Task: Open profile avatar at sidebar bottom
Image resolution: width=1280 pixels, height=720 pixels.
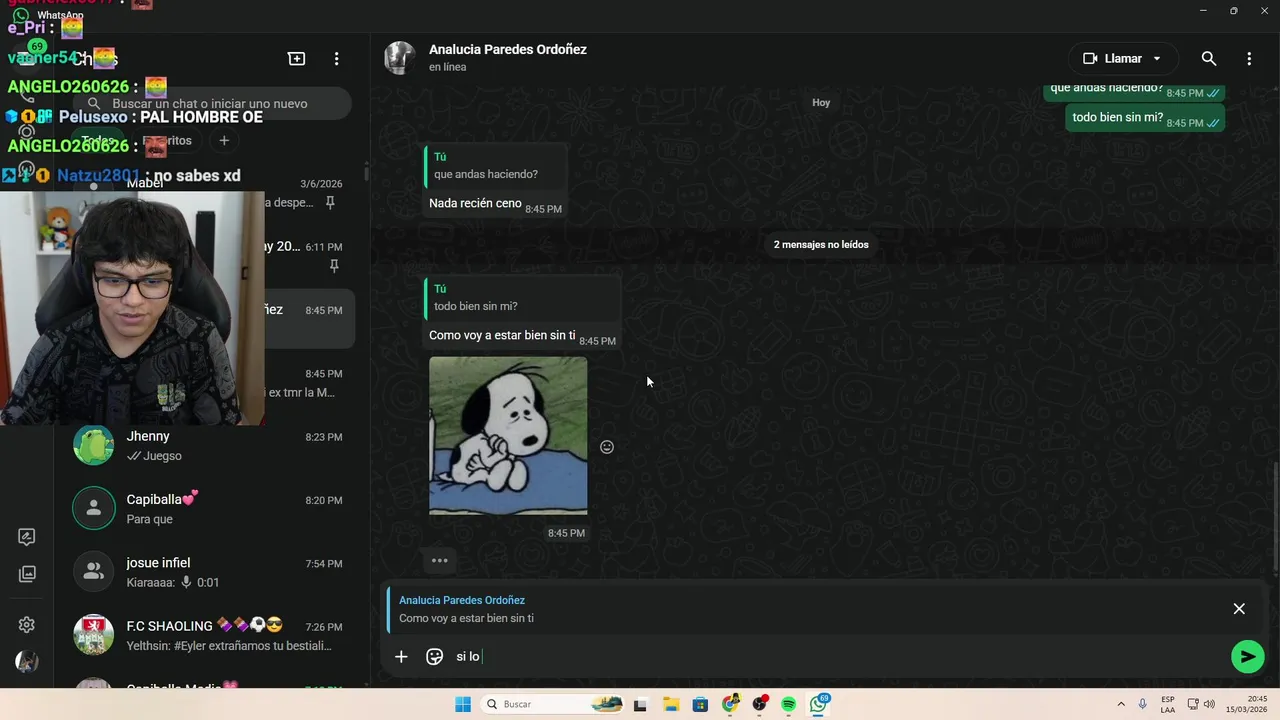Action: [27, 662]
